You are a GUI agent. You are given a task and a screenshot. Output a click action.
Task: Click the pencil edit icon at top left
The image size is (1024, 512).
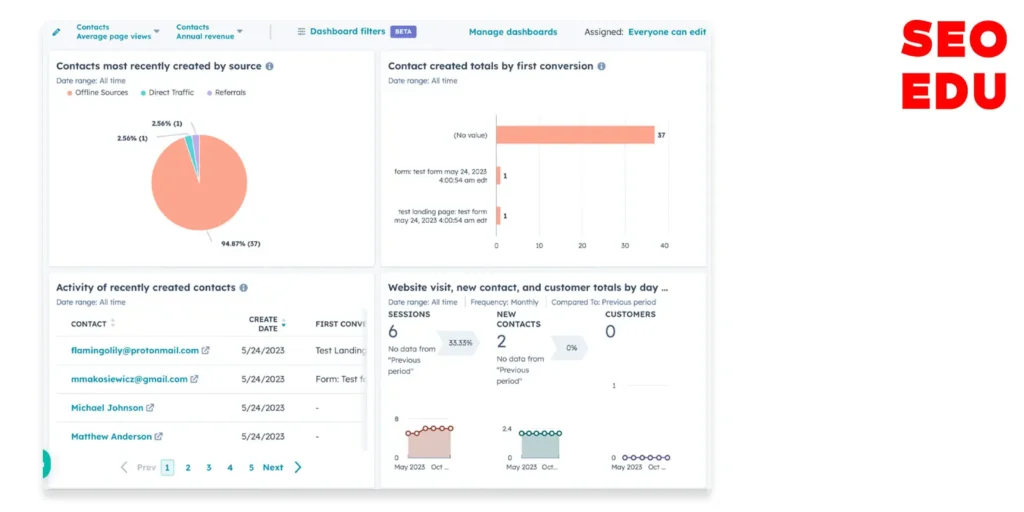point(56,32)
